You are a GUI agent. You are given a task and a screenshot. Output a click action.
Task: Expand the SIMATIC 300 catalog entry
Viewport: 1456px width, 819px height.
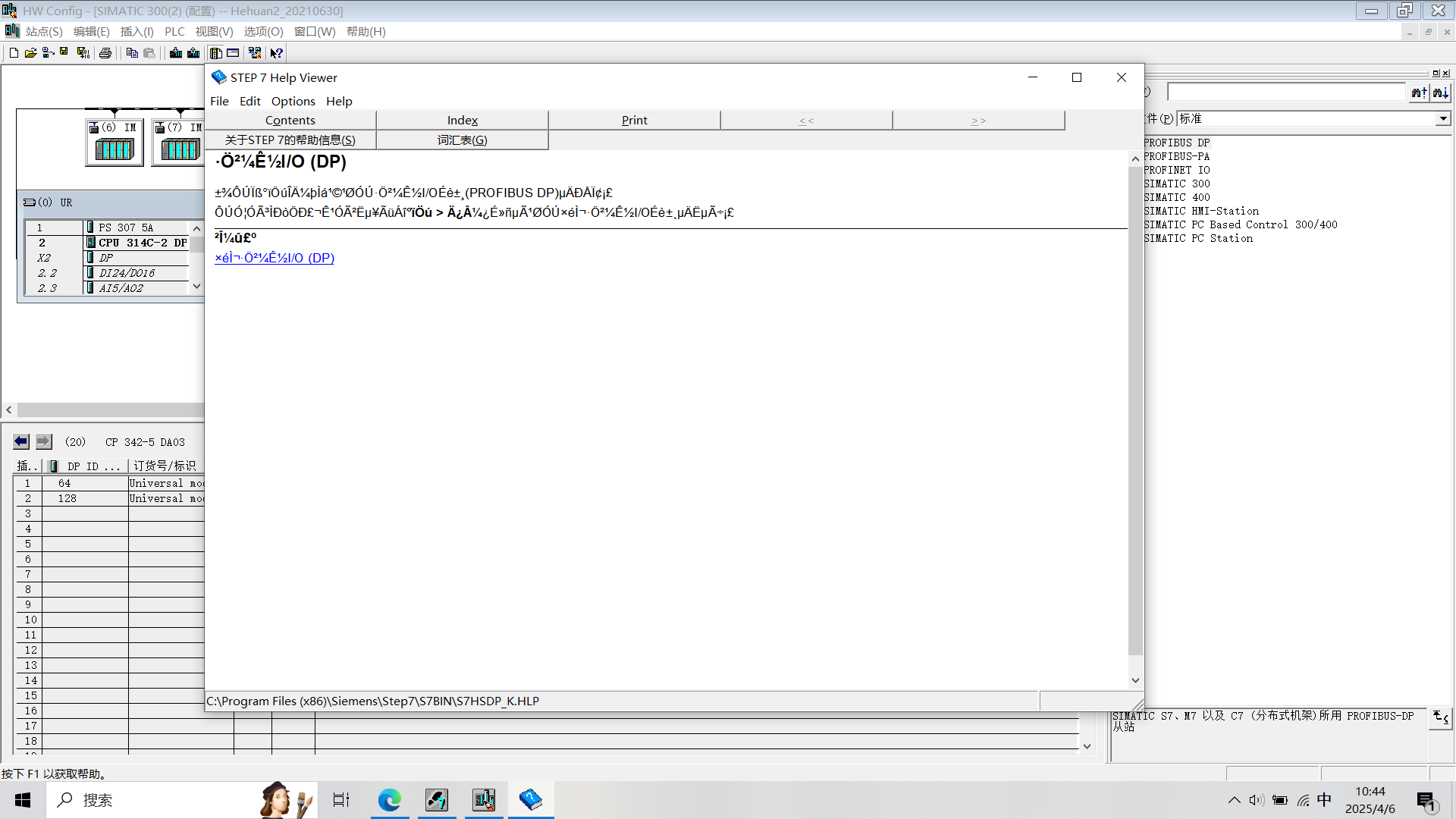point(1176,184)
